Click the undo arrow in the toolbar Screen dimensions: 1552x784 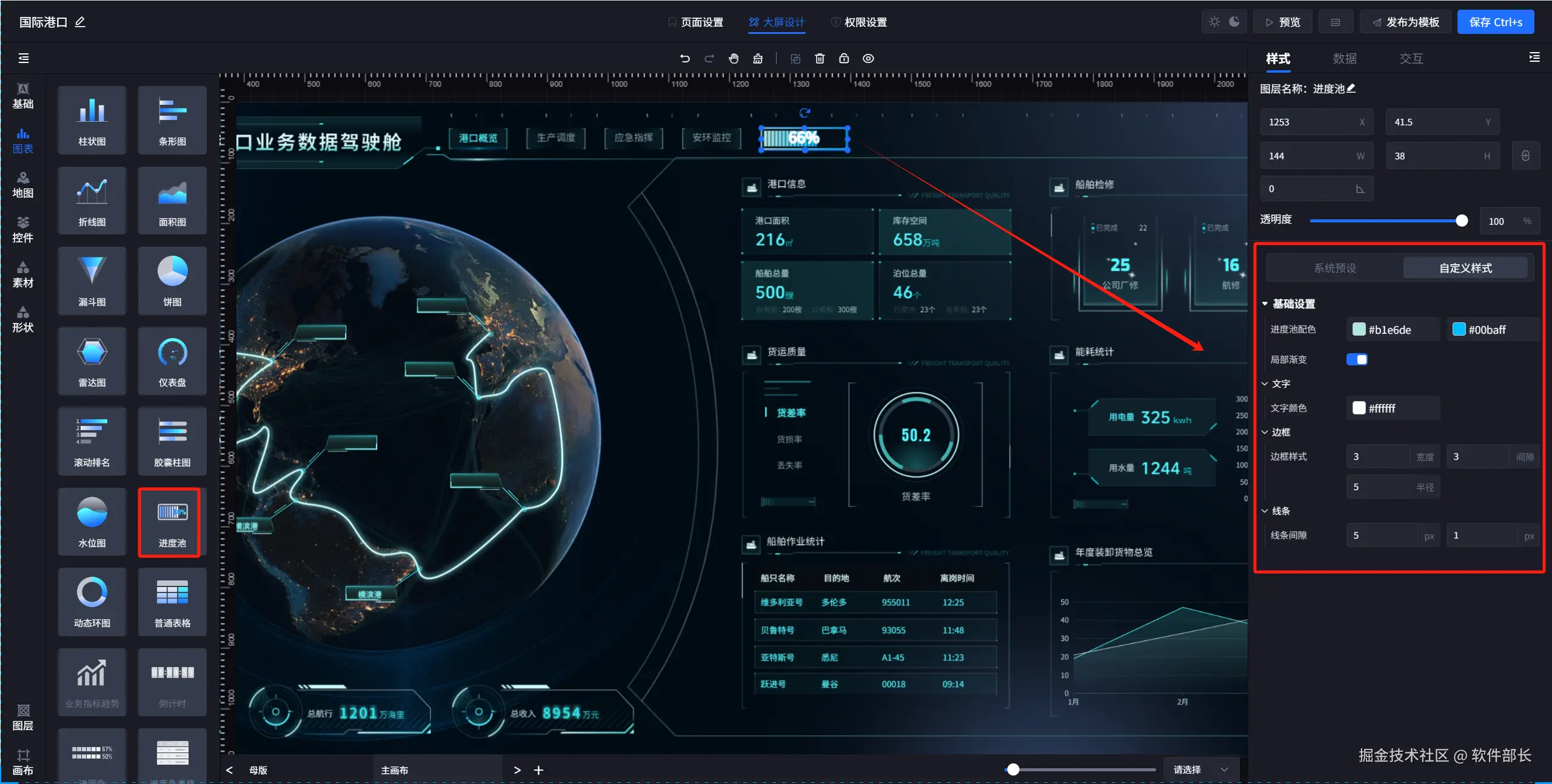pos(685,59)
